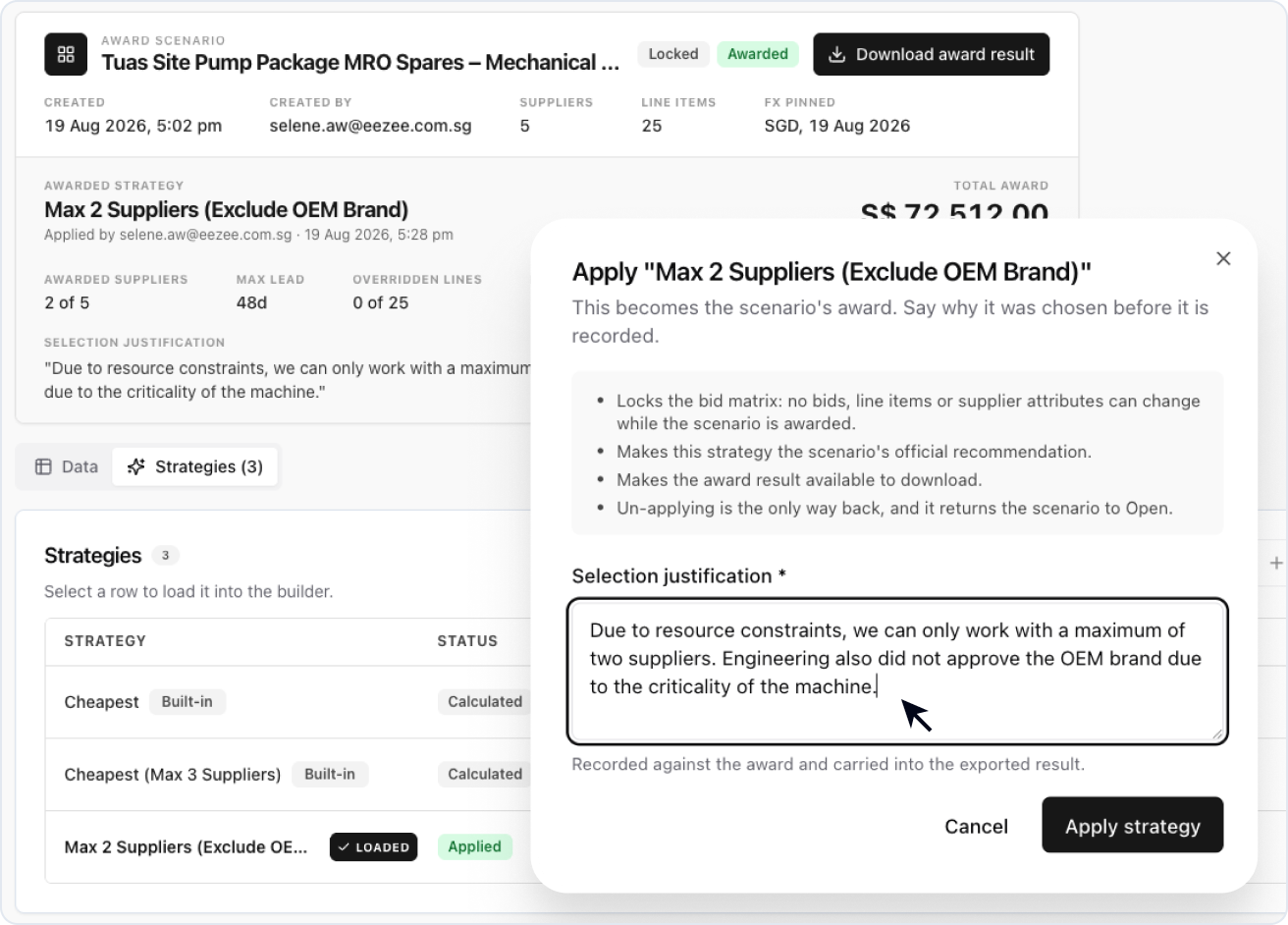Click the plus icon at the right edge
Viewport: 1288px width, 925px height.
tap(1276, 563)
